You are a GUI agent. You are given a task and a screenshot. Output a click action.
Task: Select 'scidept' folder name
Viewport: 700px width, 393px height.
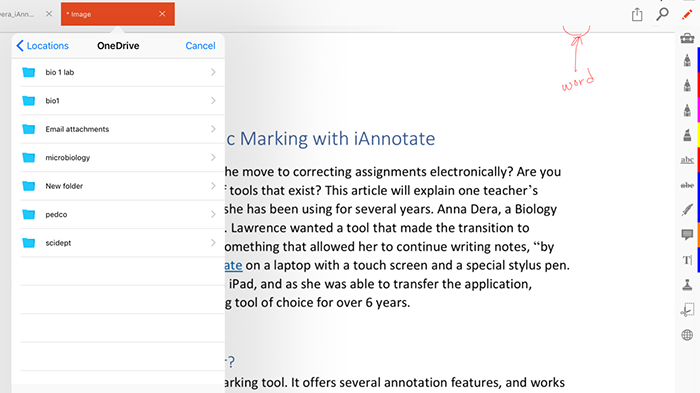[x=58, y=243]
